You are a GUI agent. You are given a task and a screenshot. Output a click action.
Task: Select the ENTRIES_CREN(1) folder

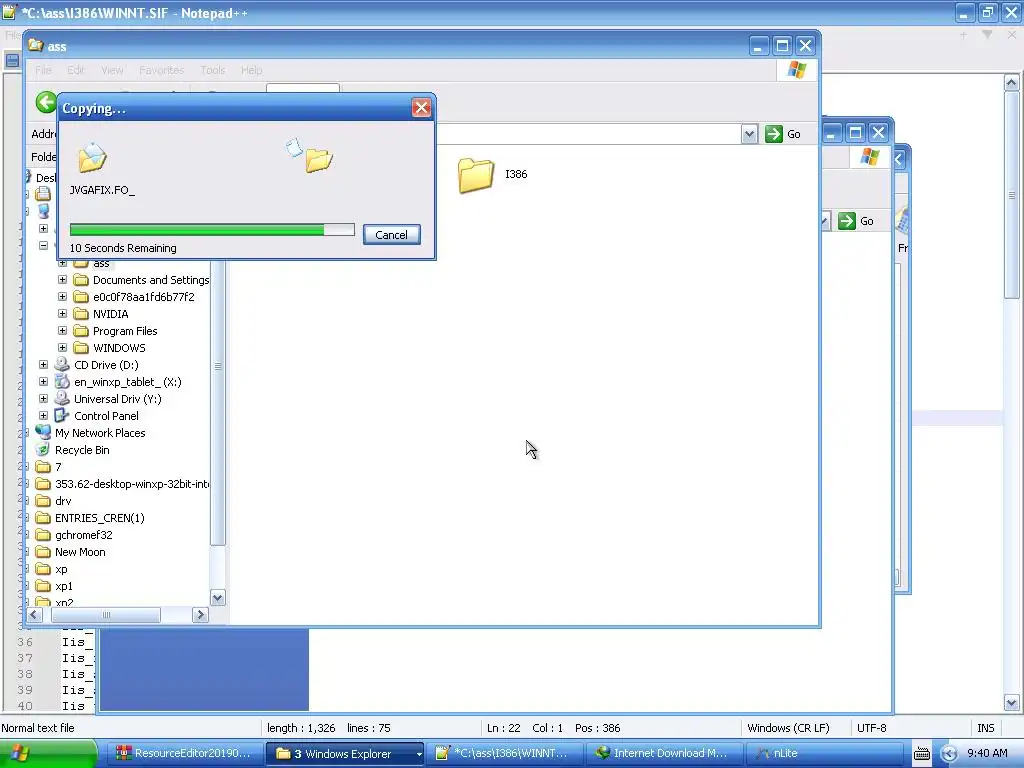(x=99, y=518)
